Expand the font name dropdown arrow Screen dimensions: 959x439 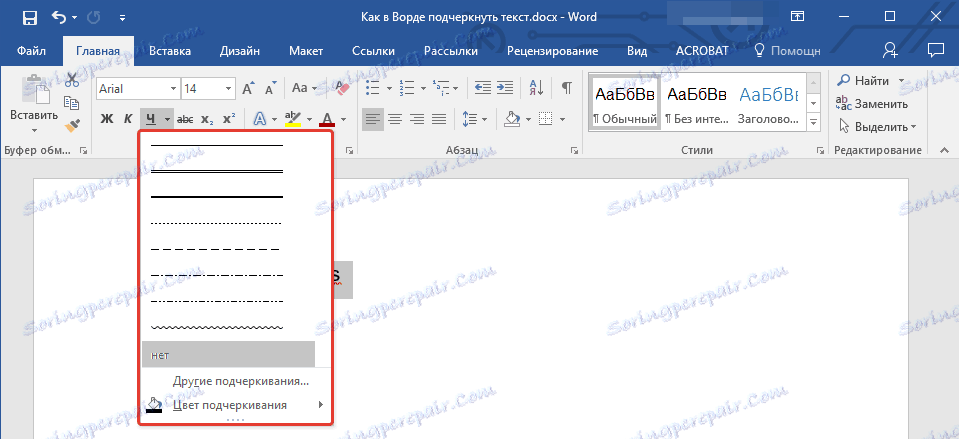pyautogui.click(x=173, y=89)
